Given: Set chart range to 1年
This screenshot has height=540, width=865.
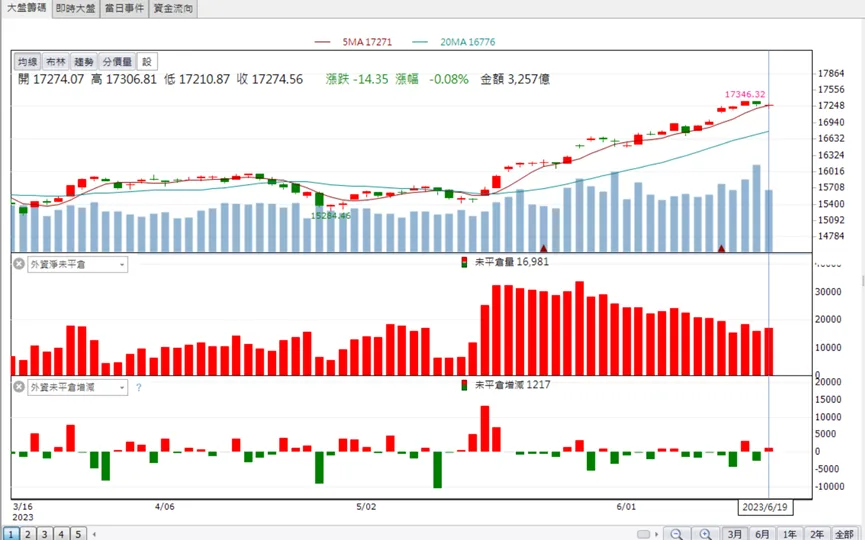Looking at the screenshot, I should click(x=790, y=534).
